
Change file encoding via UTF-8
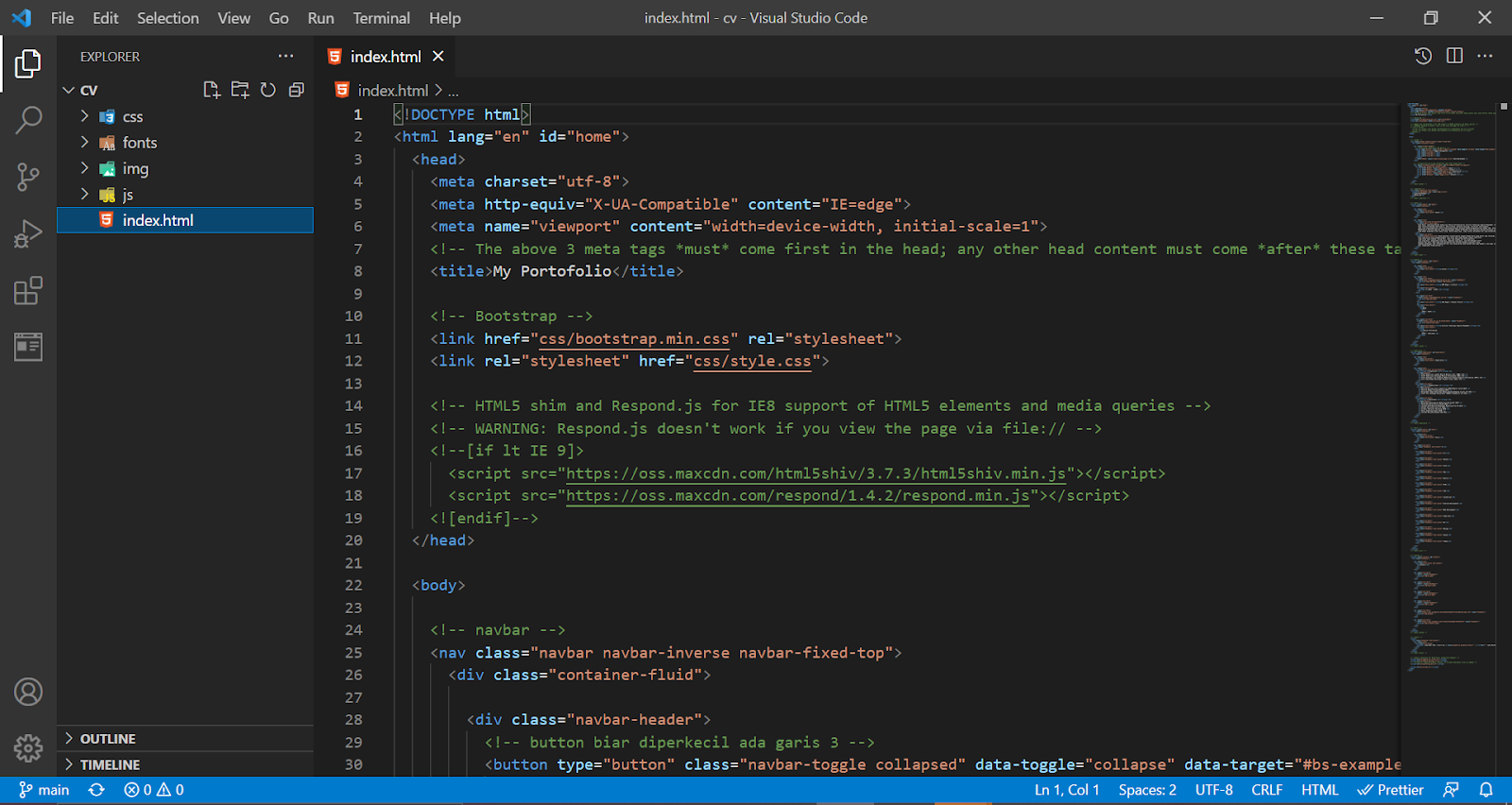click(1214, 790)
